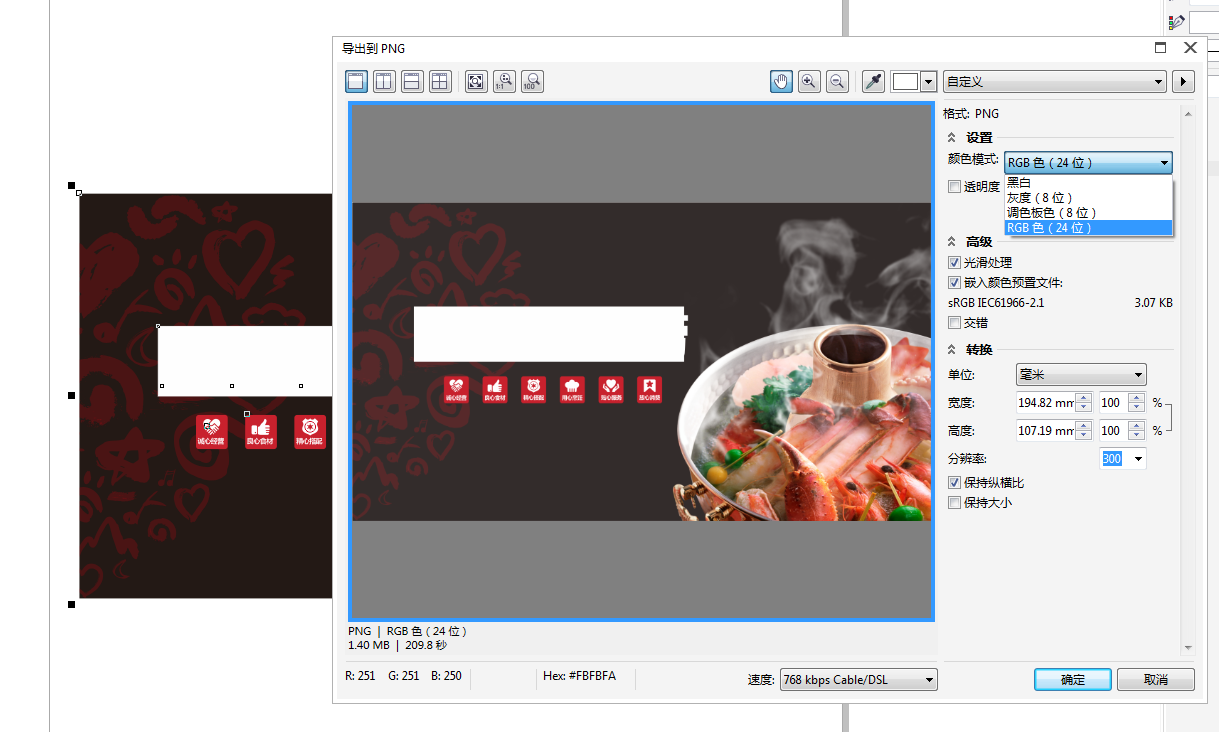1219x732 pixels.
Task: Switch to two vertical previews layout
Action: 384,82
